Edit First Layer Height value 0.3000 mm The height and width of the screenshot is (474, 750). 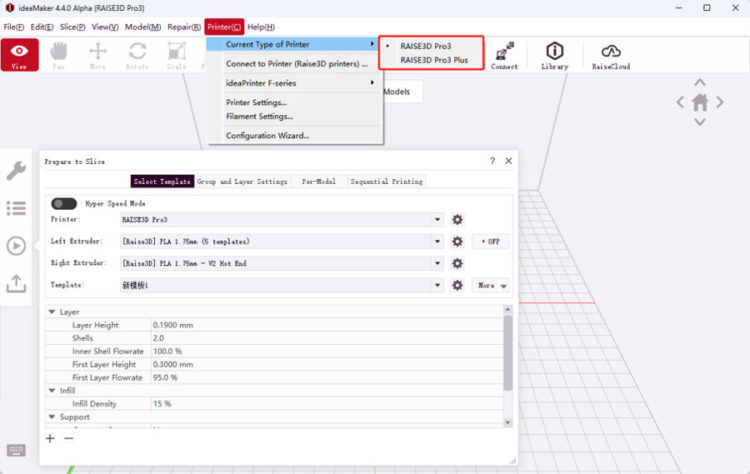pos(327,364)
